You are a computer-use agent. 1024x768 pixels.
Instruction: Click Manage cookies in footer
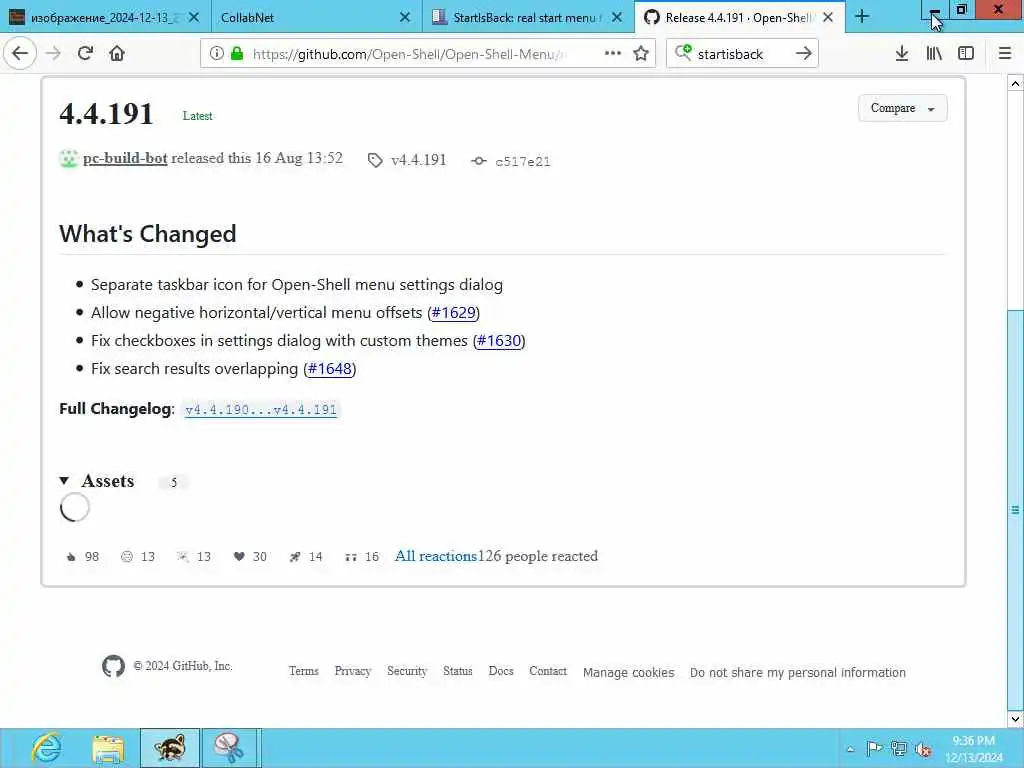628,673
